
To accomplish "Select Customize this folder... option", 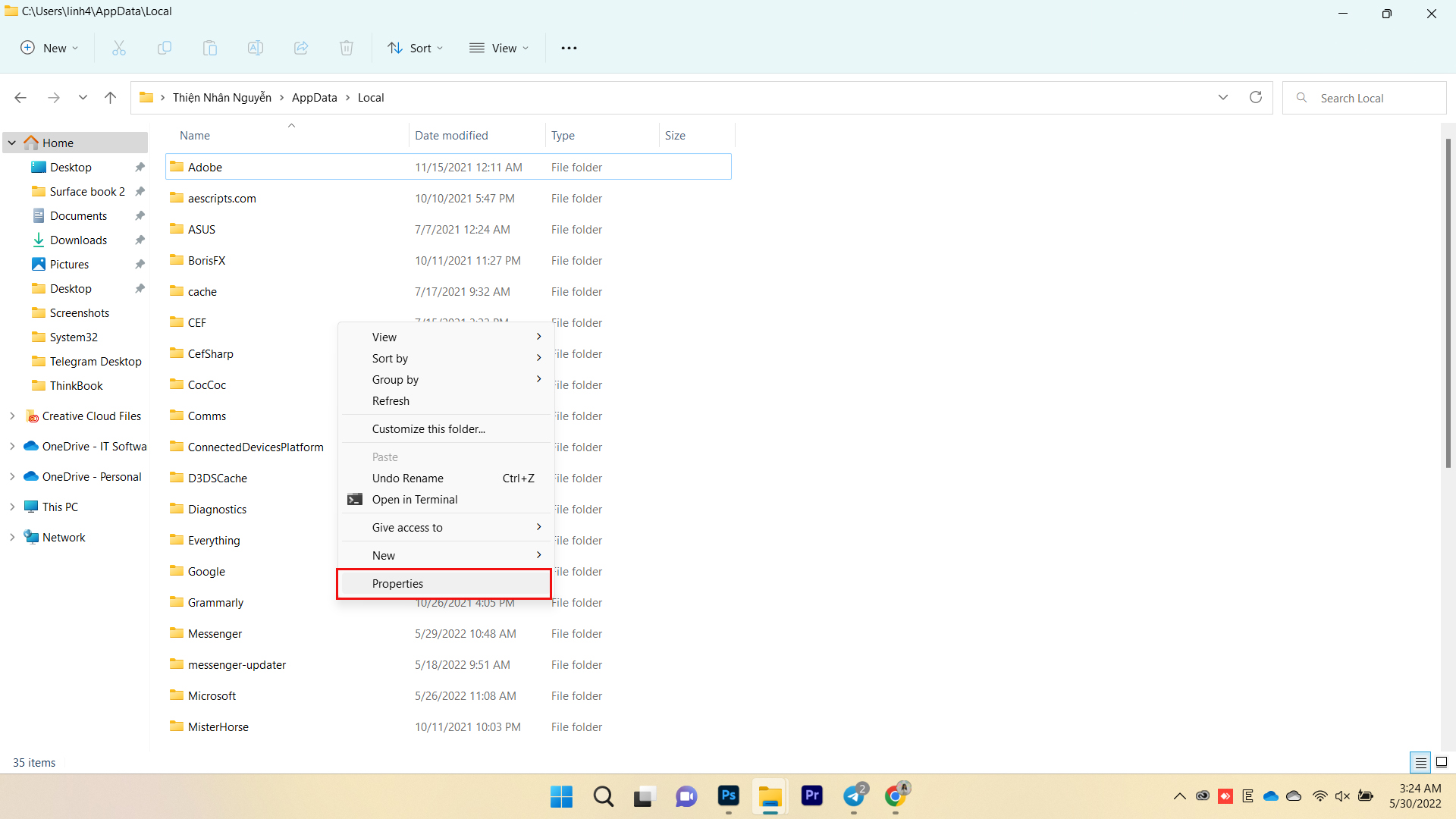I will pyautogui.click(x=446, y=428).
